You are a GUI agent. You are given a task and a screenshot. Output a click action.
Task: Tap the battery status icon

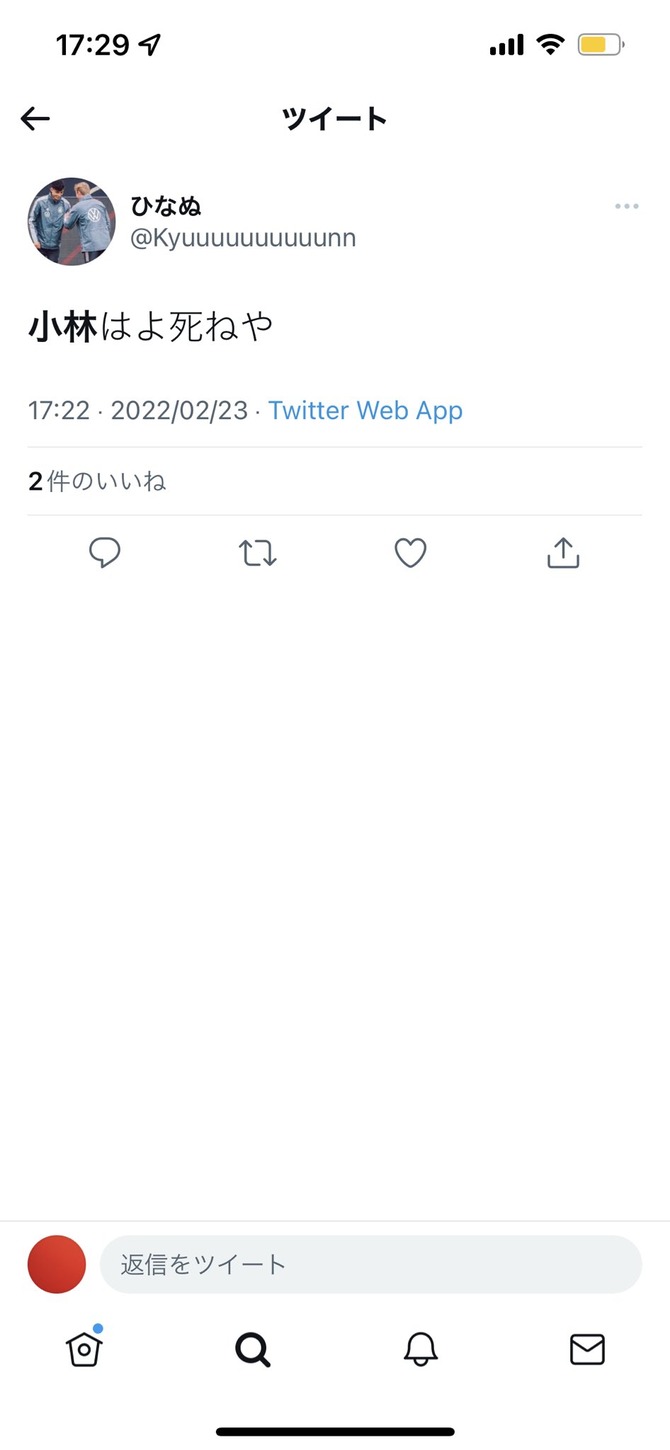[601, 44]
